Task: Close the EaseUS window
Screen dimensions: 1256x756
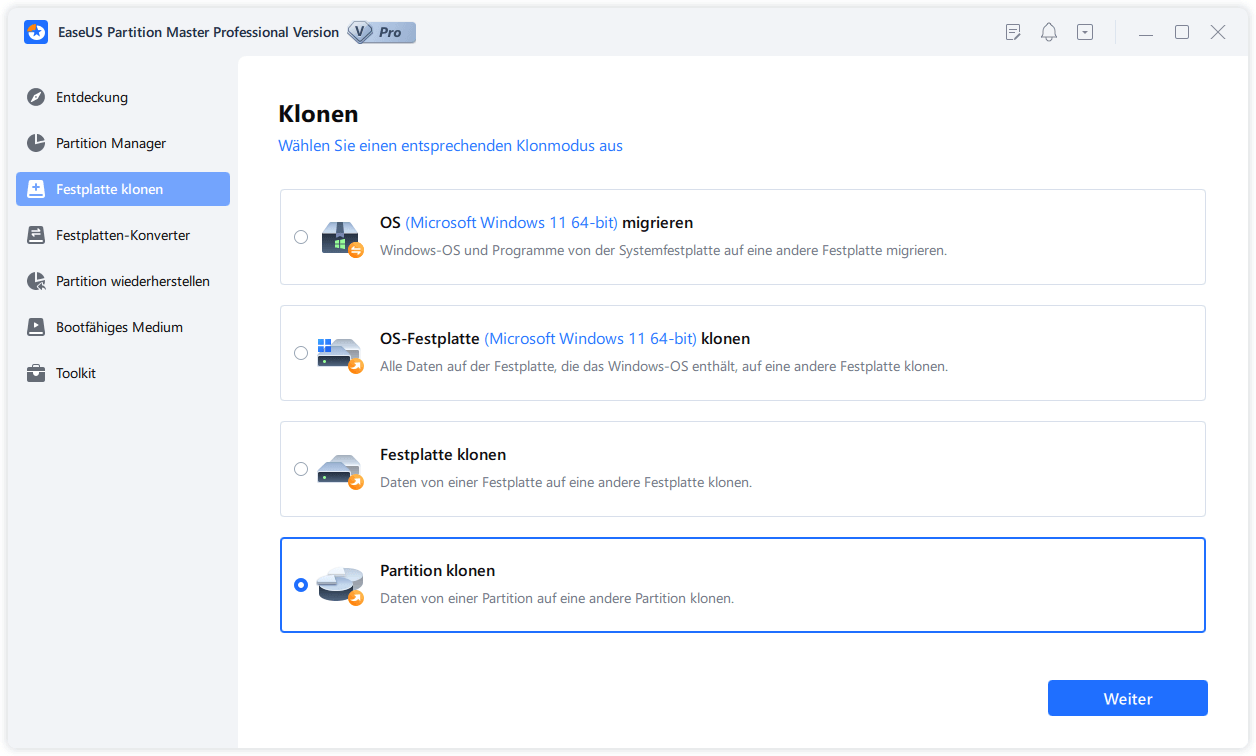Action: coord(1218,32)
